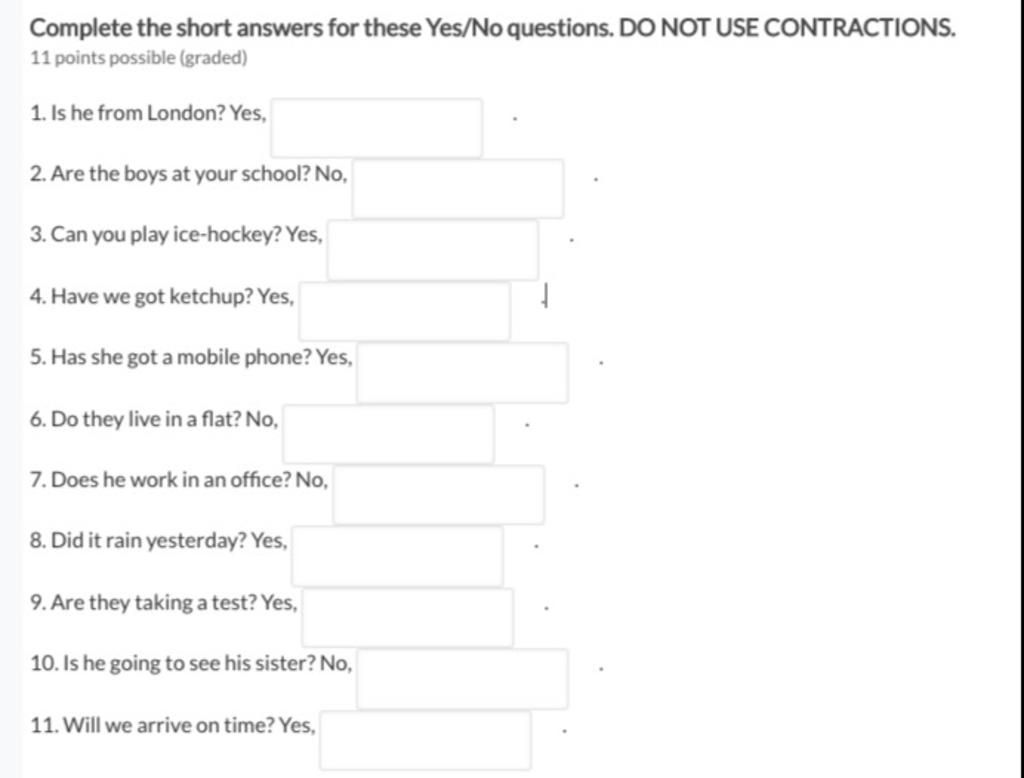
Task: Click the input for "Do they live in a flat?"
Action: [389, 434]
